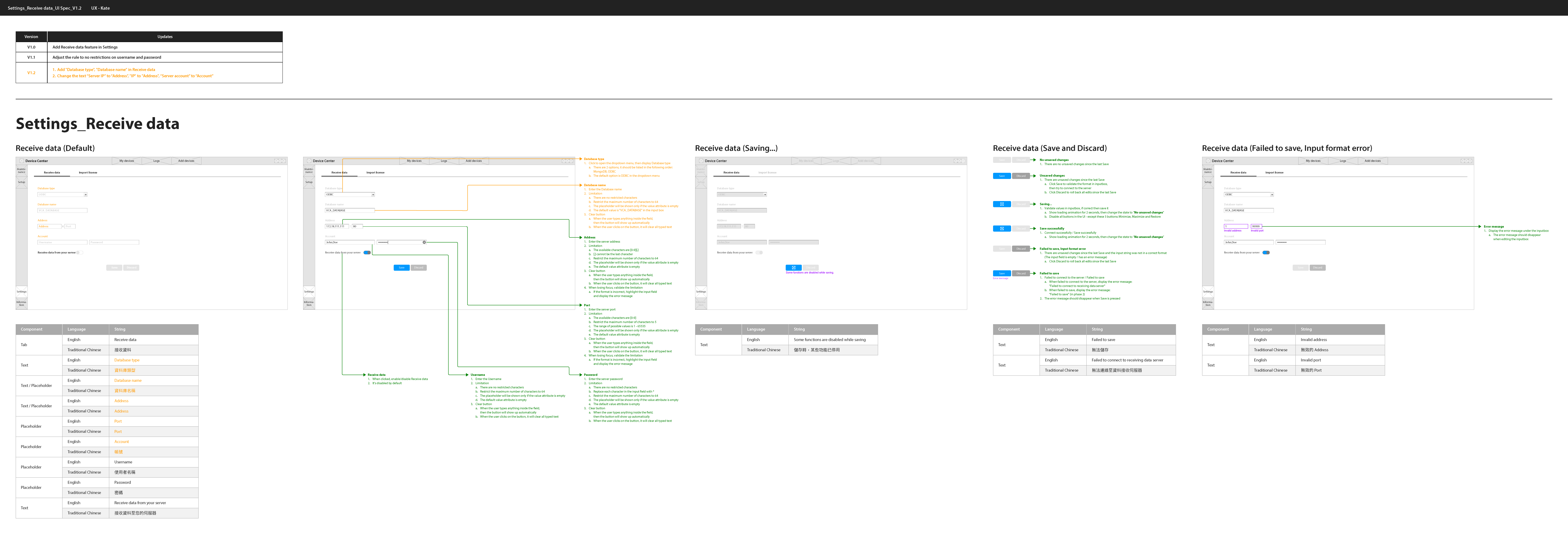Click loading icon button in Saving mockup window

(x=793, y=268)
